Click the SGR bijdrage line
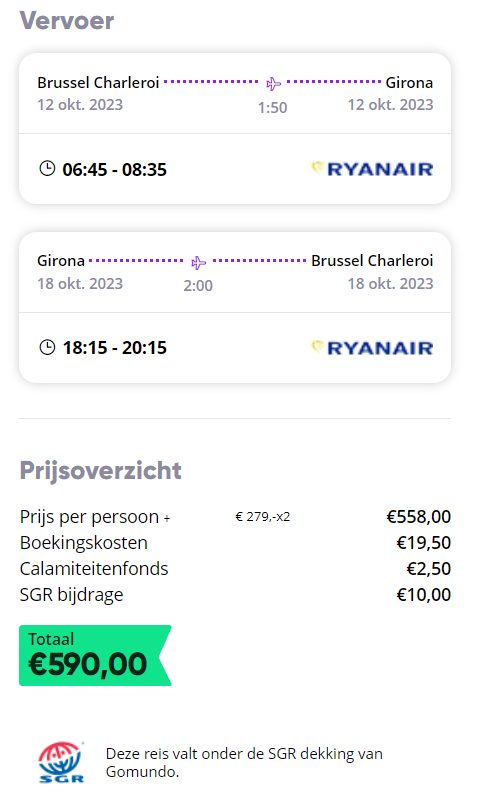The image size is (477, 797). [x=235, y=595]
